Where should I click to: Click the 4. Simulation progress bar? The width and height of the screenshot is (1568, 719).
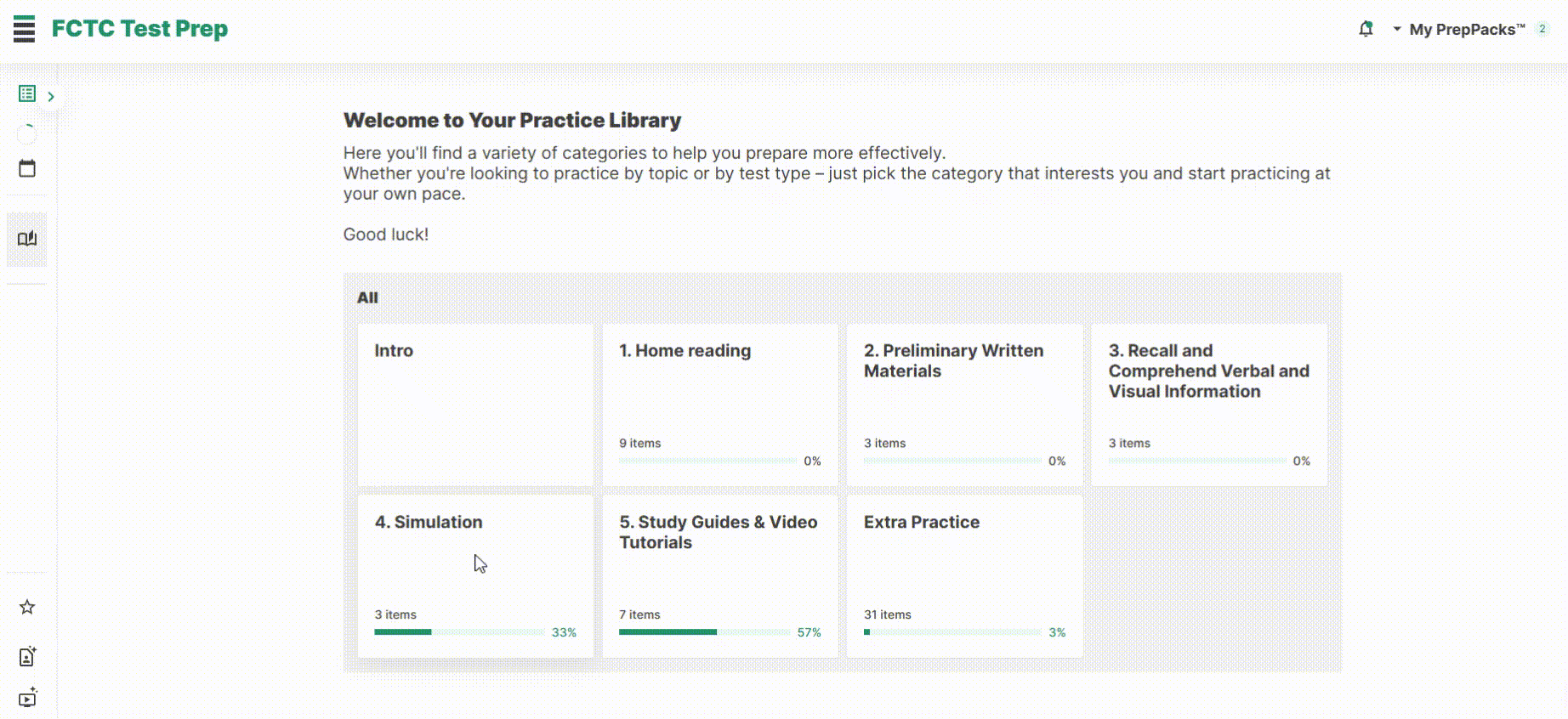click(x=459, y=632)
